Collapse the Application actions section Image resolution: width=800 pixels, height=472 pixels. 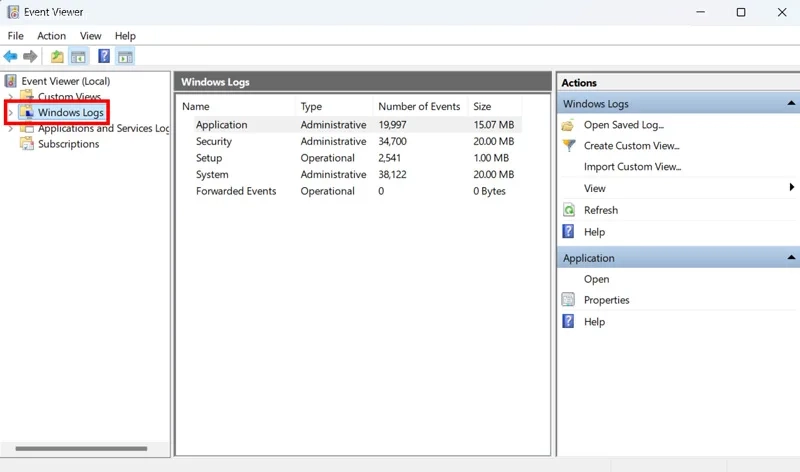tap(791, 258)
